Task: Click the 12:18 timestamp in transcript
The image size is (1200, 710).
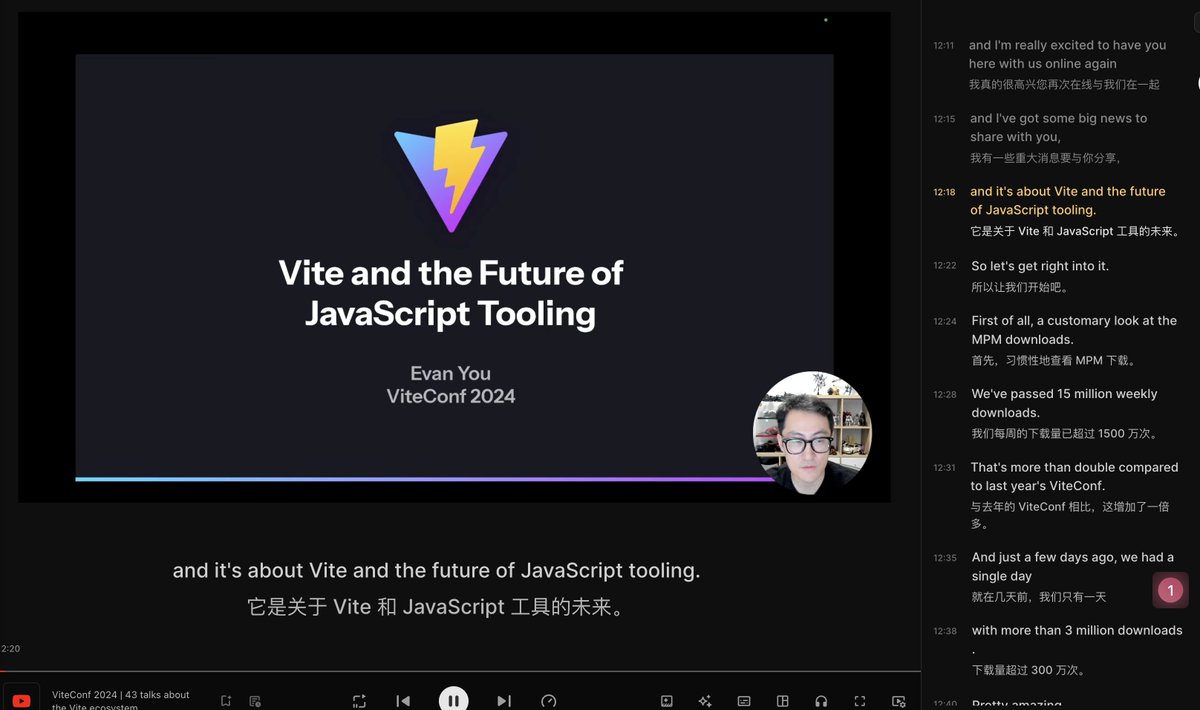Action: pos(944,192)
